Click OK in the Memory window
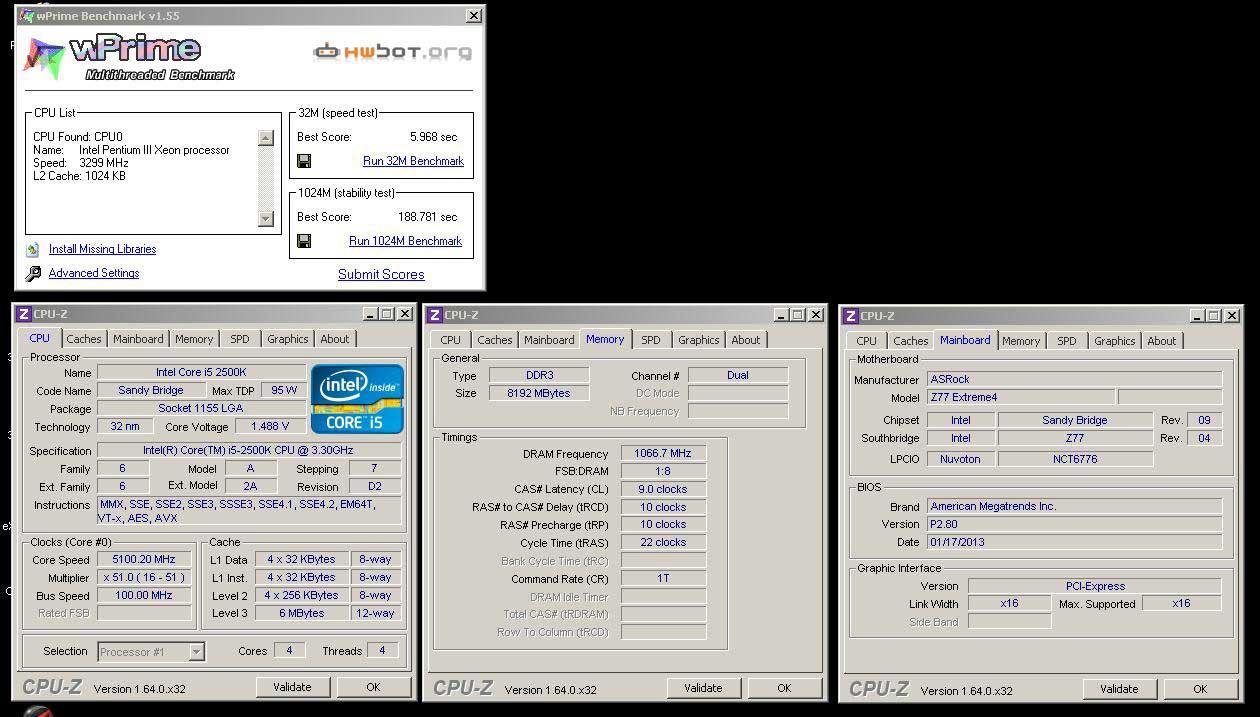 pos(784,688)
